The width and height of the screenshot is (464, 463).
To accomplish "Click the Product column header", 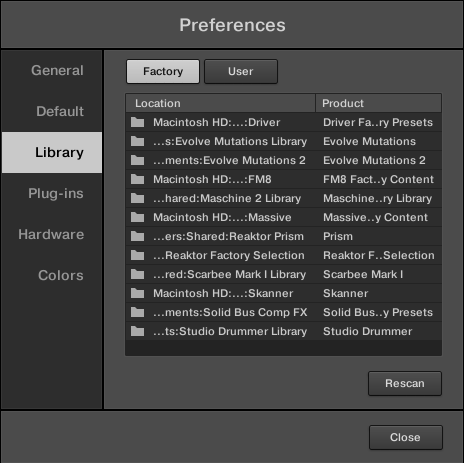I will (379, 103).
